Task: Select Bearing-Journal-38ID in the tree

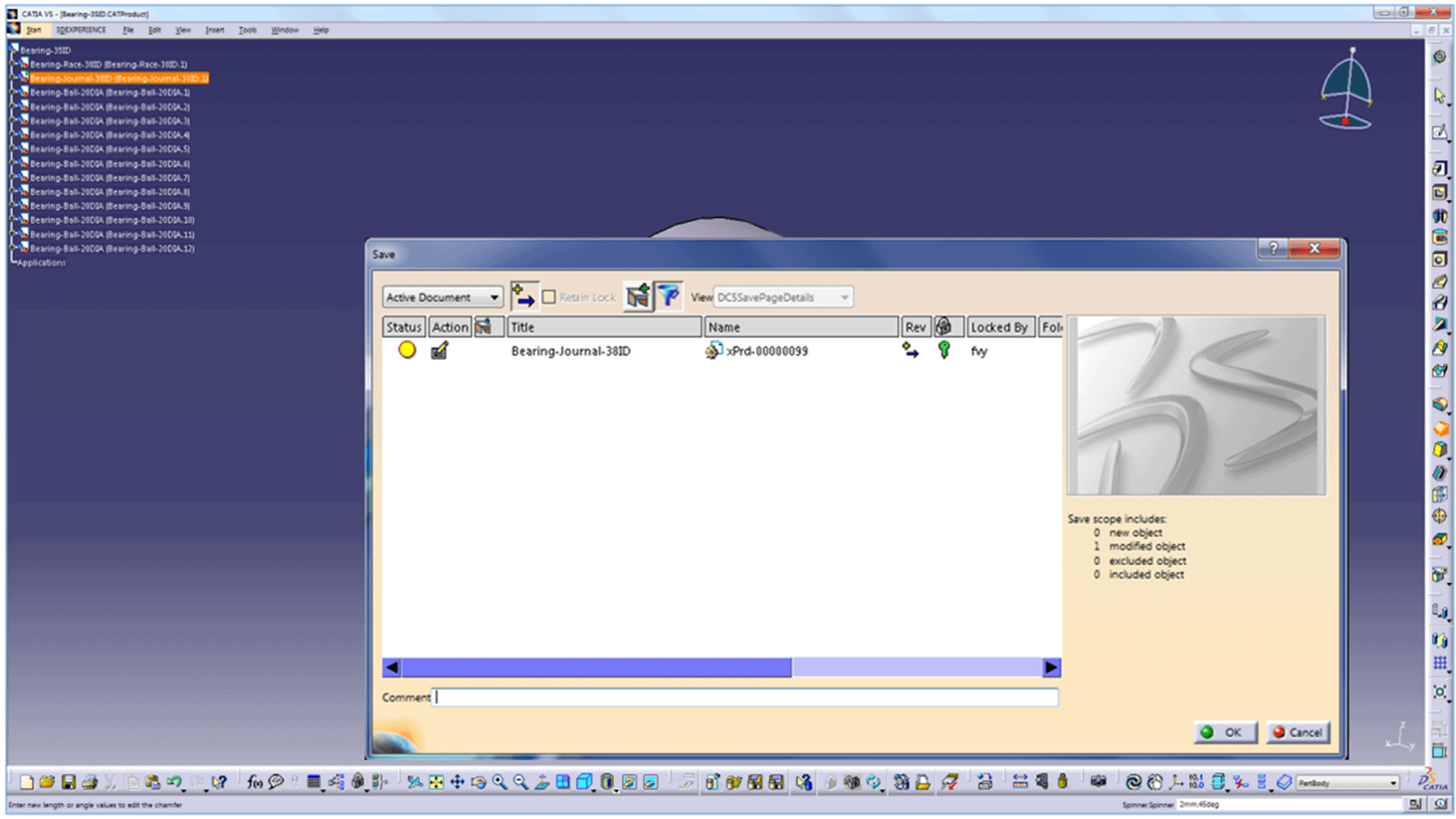Action: [119, 78]
